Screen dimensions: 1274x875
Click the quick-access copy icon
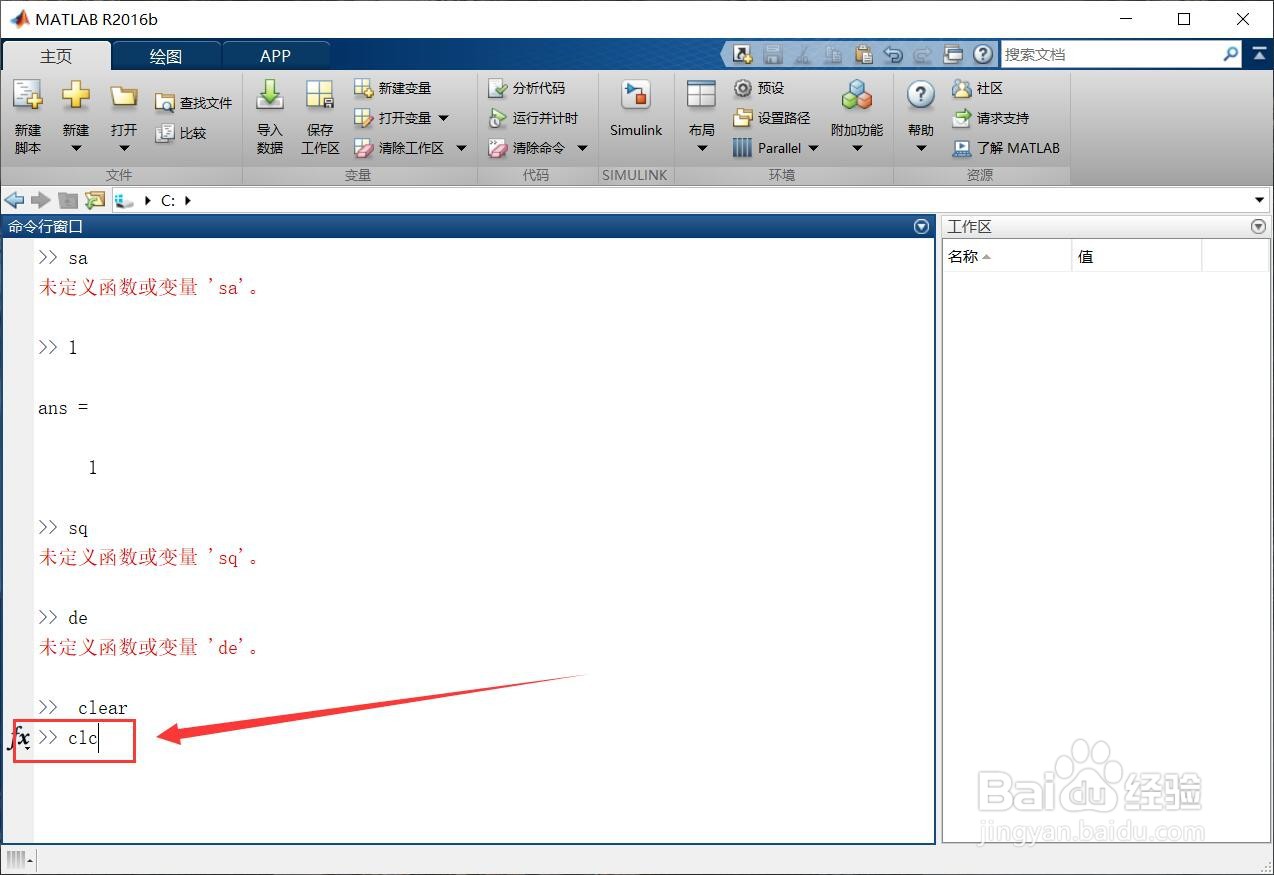[833, 54]
